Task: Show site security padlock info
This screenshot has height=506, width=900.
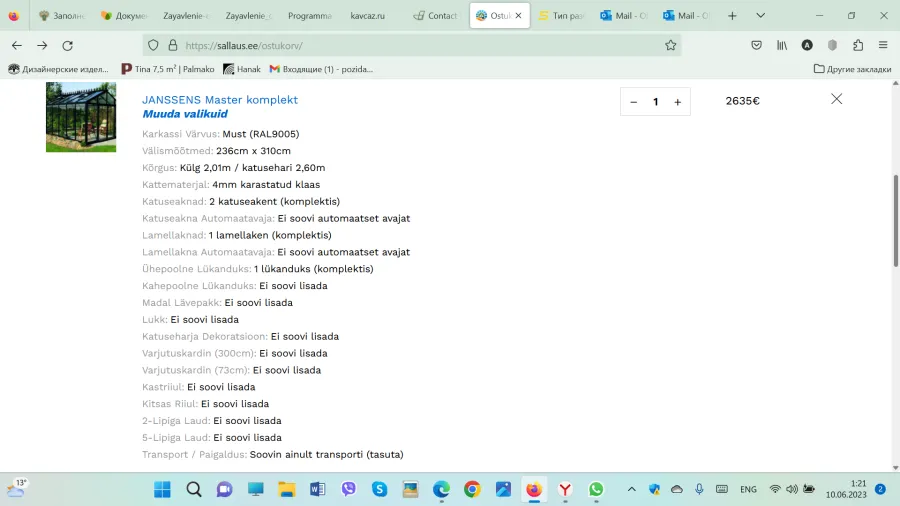Action: coord(173,45)
